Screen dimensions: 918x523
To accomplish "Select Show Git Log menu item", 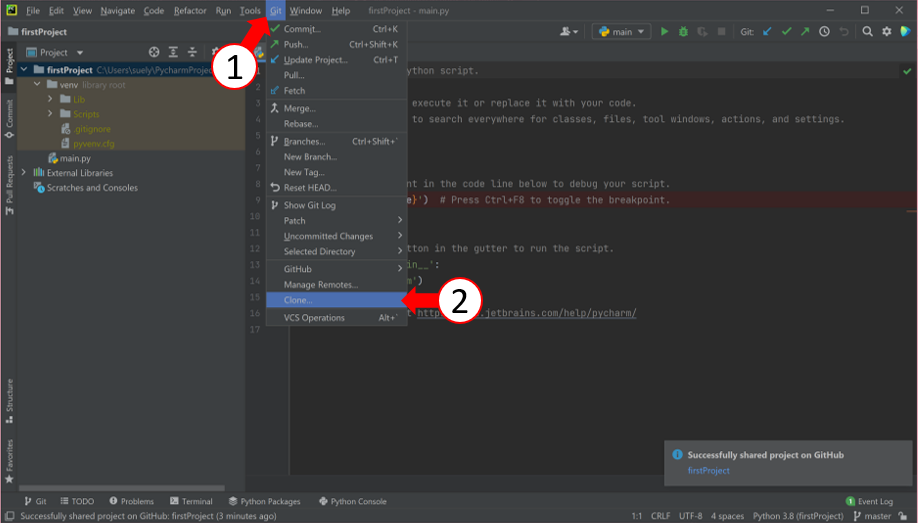I will (337, 205).
